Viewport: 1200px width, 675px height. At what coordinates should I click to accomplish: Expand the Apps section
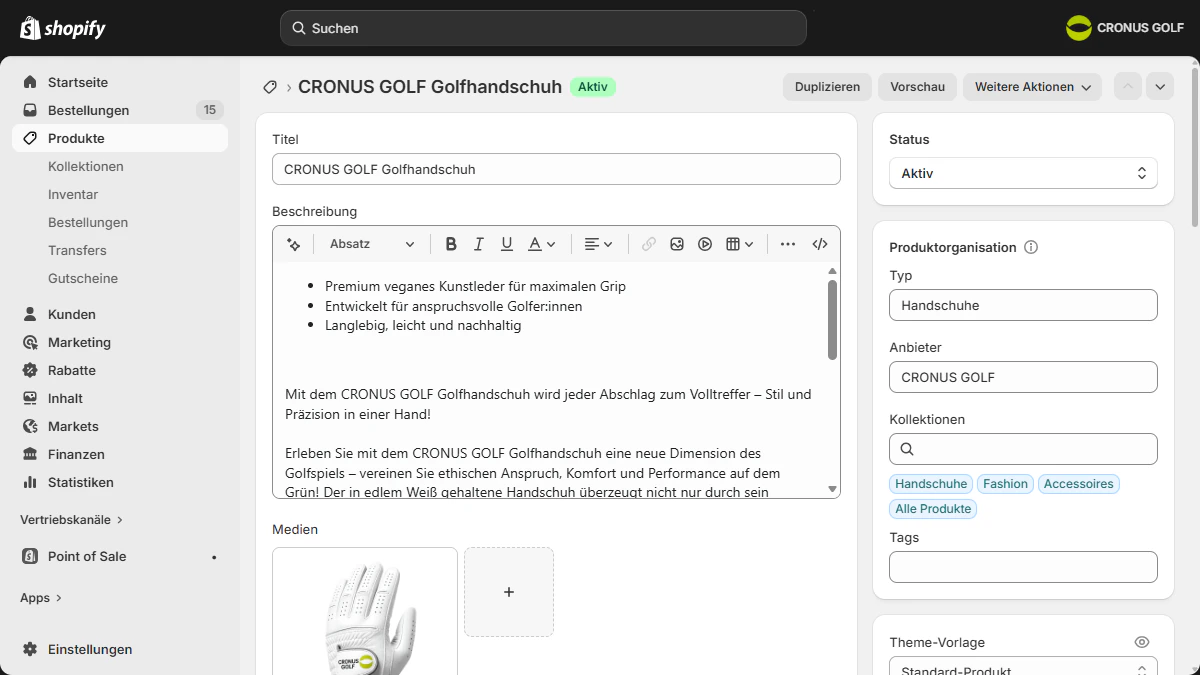(41, 598)
